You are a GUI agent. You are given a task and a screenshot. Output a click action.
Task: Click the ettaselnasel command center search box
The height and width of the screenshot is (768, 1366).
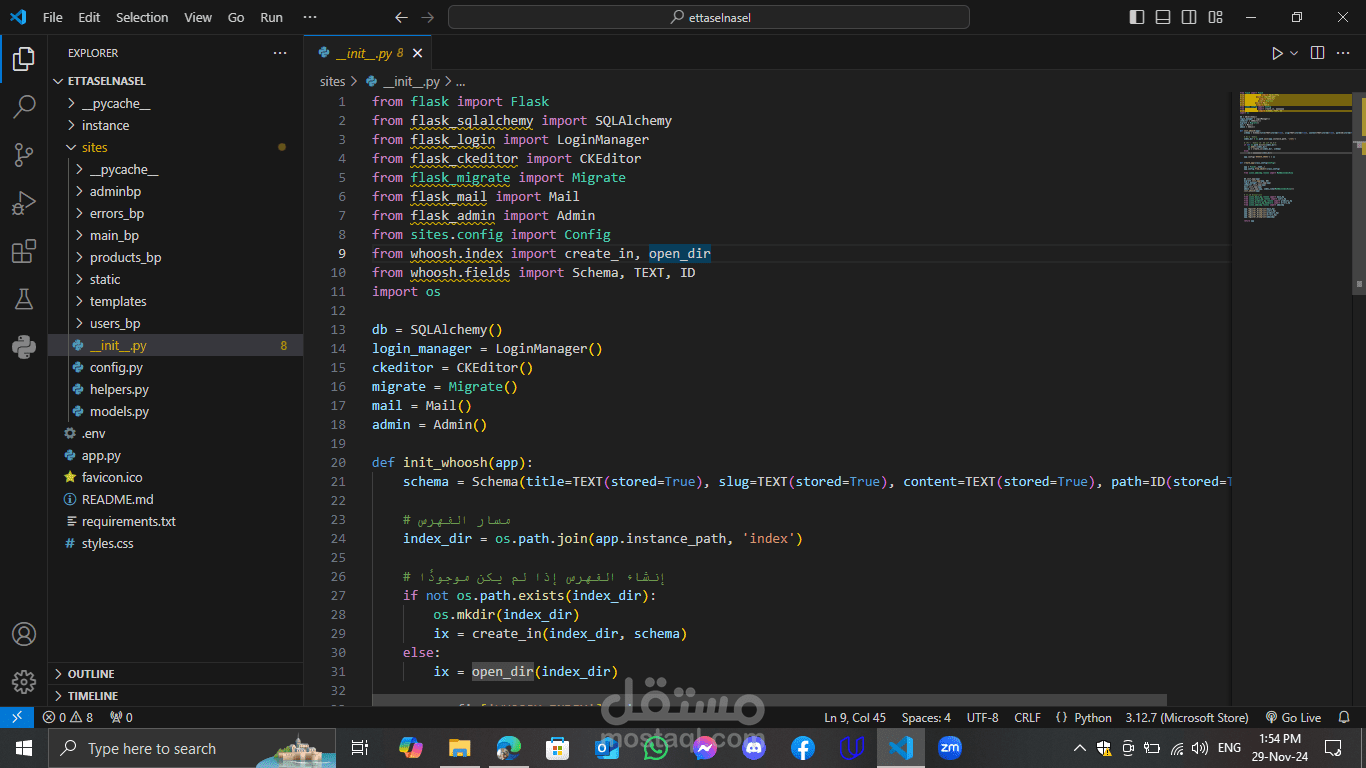(708, 17)
